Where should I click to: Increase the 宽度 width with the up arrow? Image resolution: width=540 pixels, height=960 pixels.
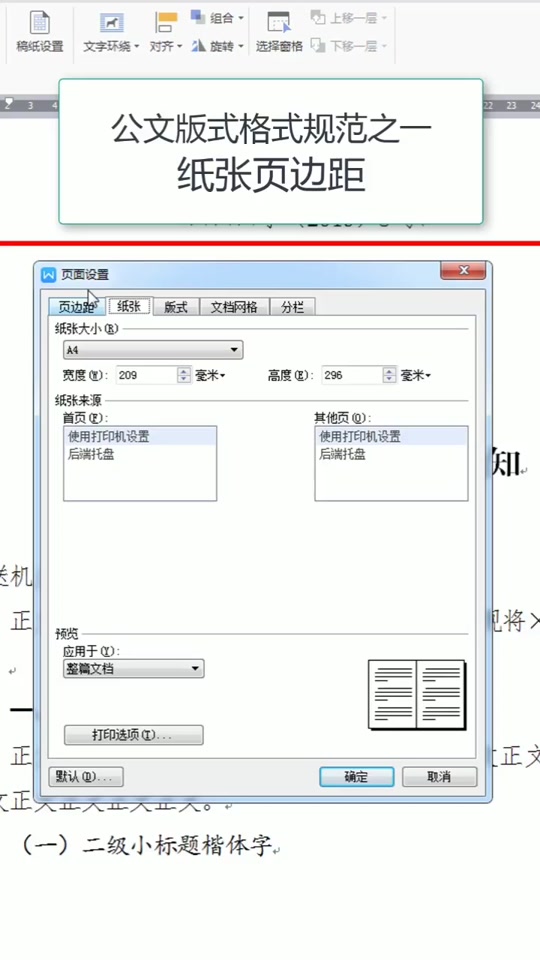click(x=184, y=371)
